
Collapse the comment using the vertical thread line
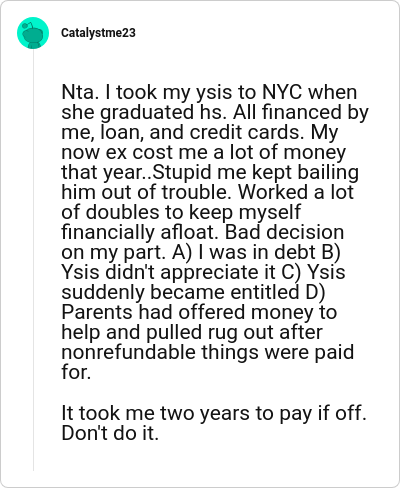click(33, 260)
